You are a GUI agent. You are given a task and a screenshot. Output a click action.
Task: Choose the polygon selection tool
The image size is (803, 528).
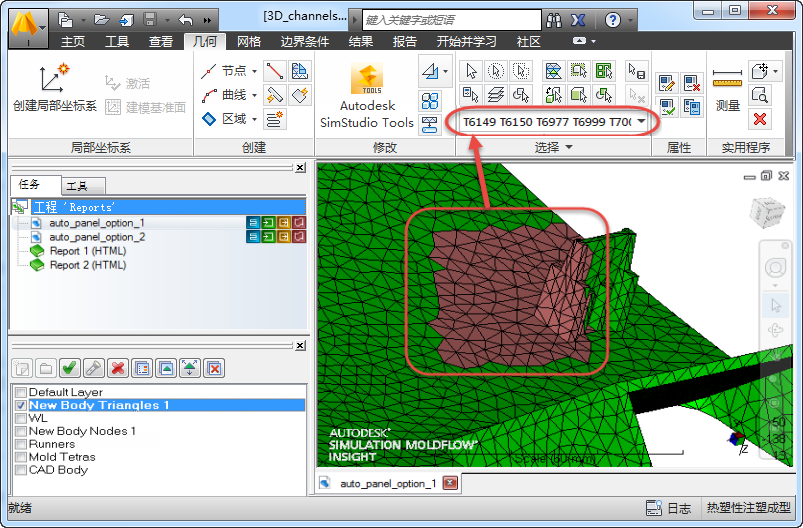521,71
